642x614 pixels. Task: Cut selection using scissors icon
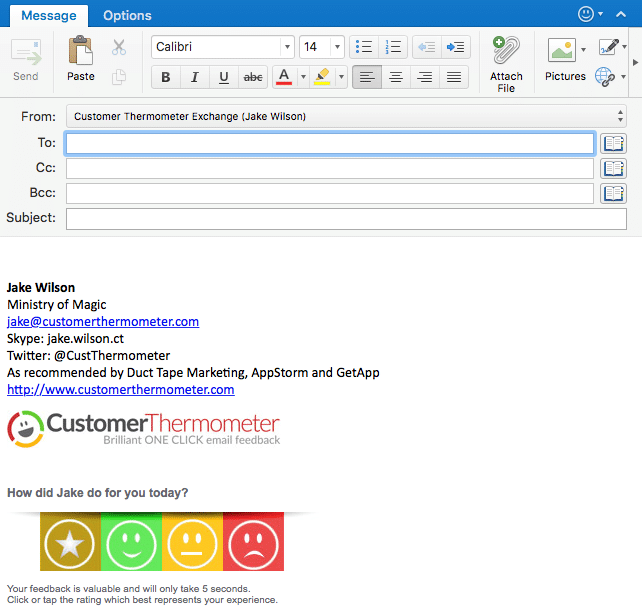[119, 47]
